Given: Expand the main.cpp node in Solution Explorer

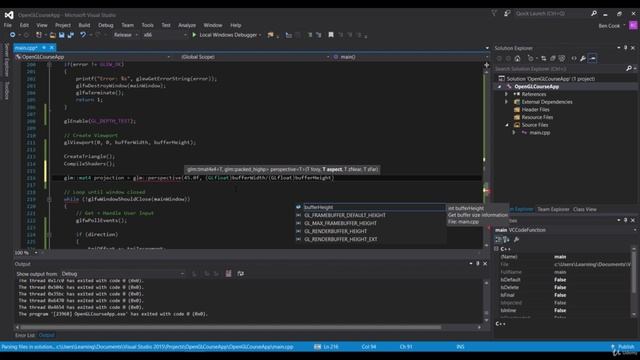Looking at the screenshot, I should [514, 133].
